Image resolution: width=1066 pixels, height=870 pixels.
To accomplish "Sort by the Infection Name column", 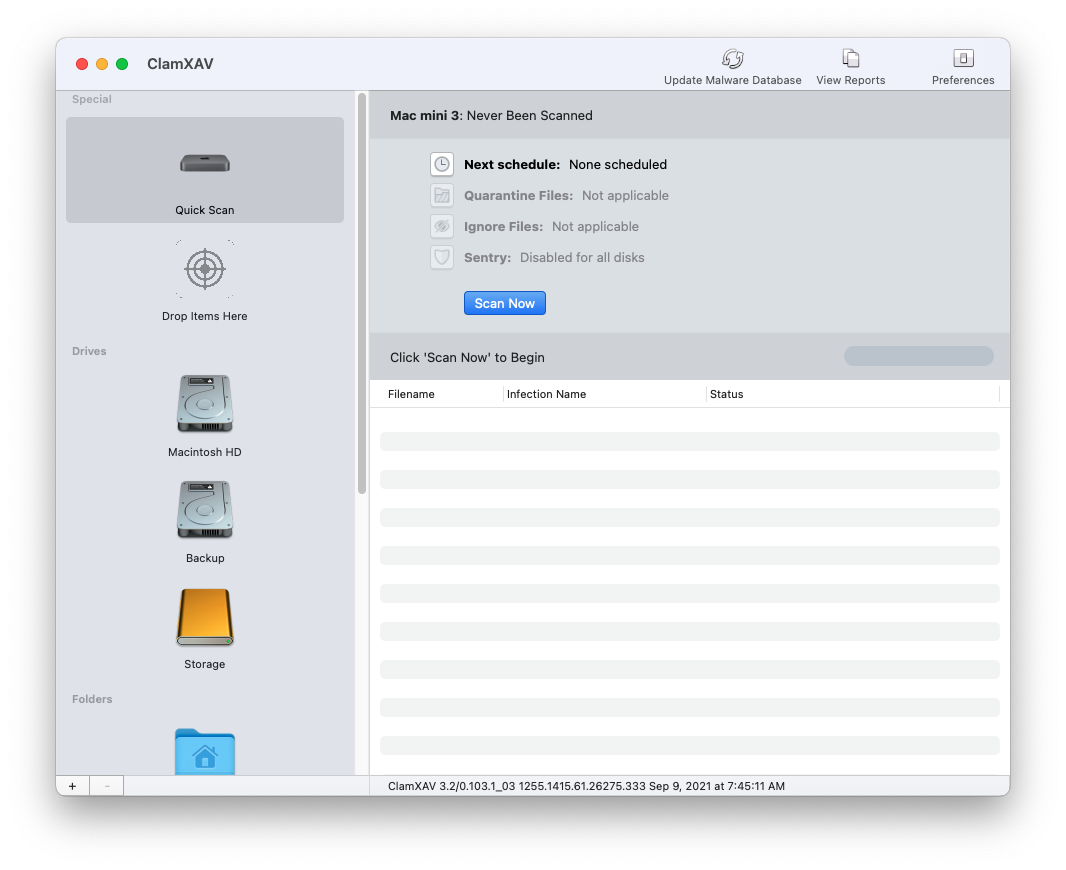I will tap(546, 394).
